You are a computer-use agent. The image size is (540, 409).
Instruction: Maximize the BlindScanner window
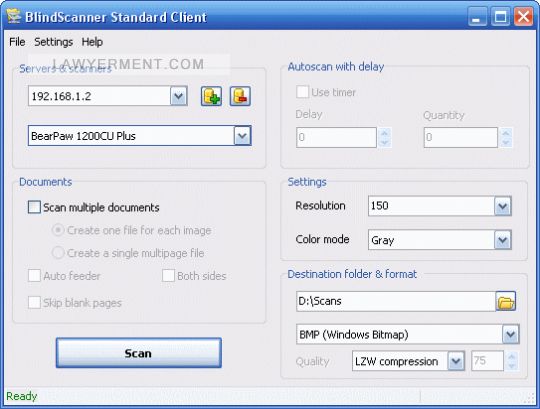[x=500, y=17]
